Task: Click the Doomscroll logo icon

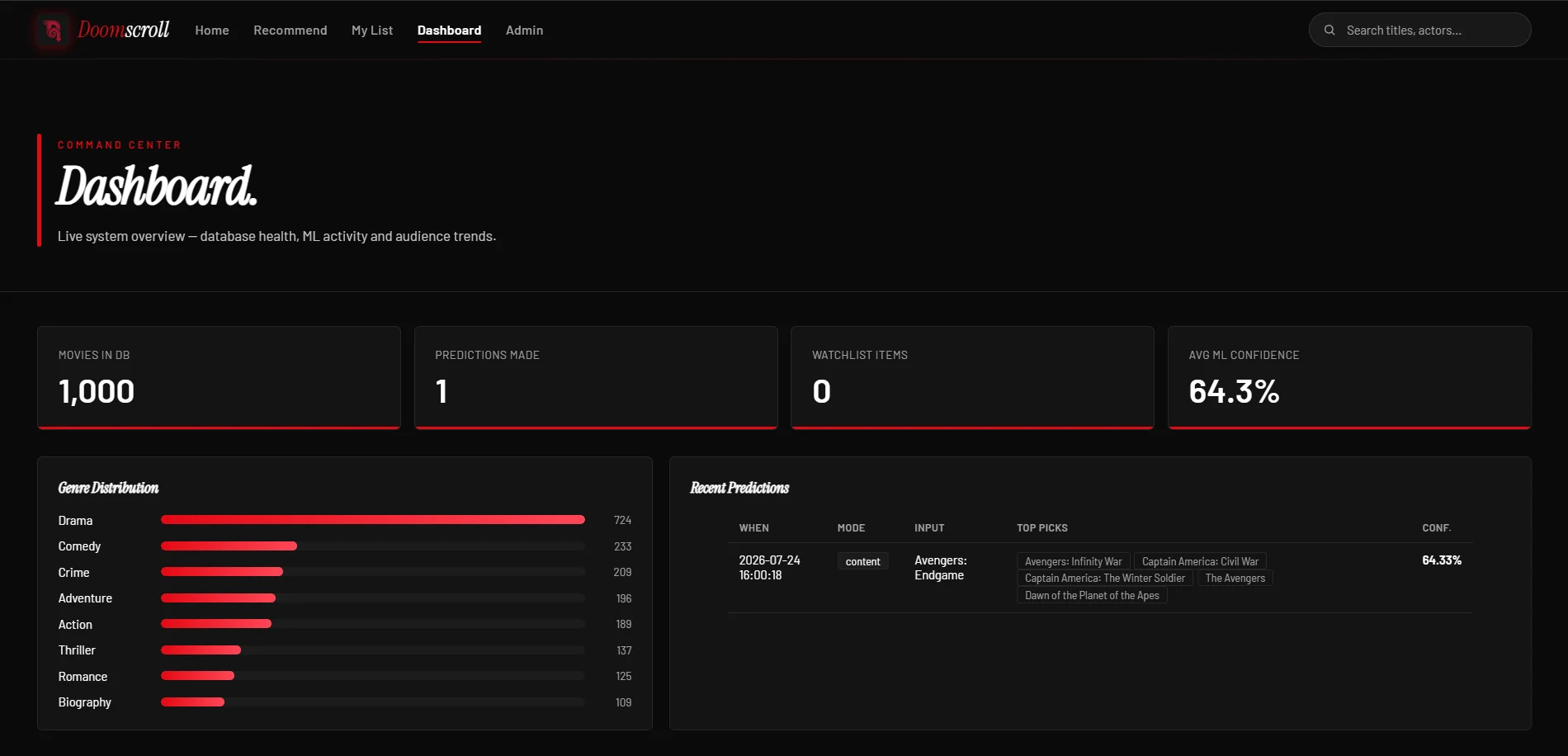Action: [x=53, y=31]
